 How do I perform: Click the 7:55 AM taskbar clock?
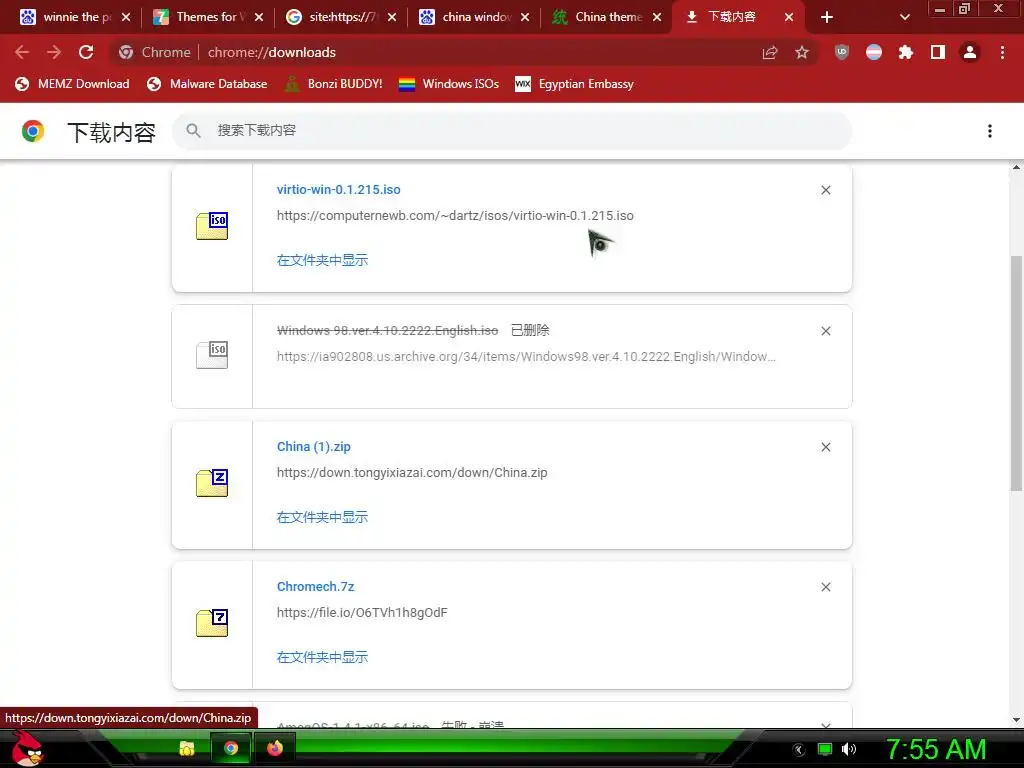936,749
